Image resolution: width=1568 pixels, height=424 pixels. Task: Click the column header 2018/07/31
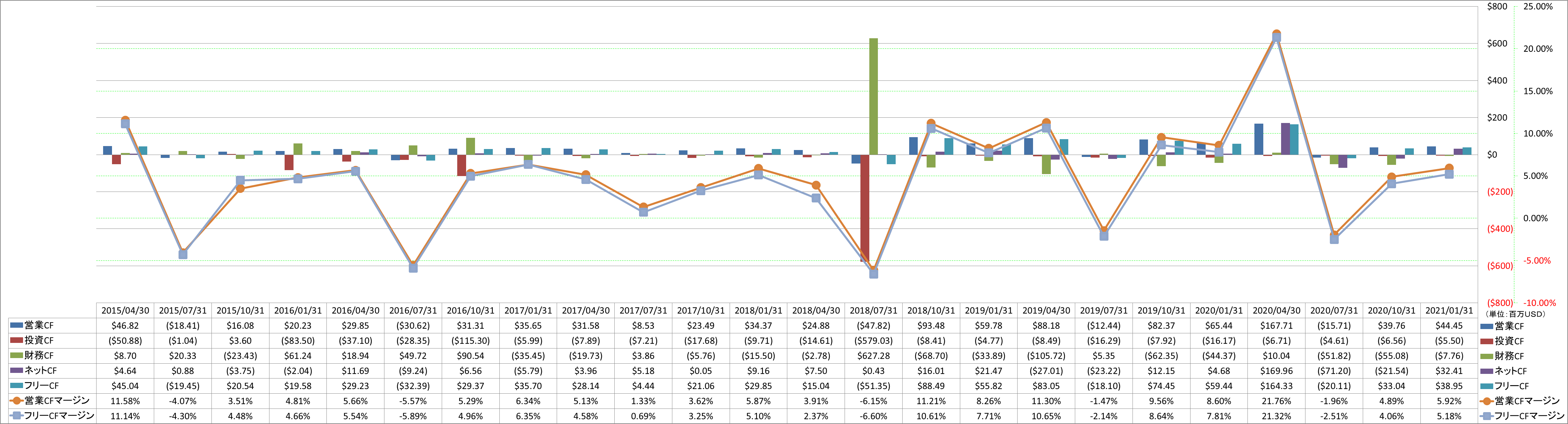tap(874, 311)
